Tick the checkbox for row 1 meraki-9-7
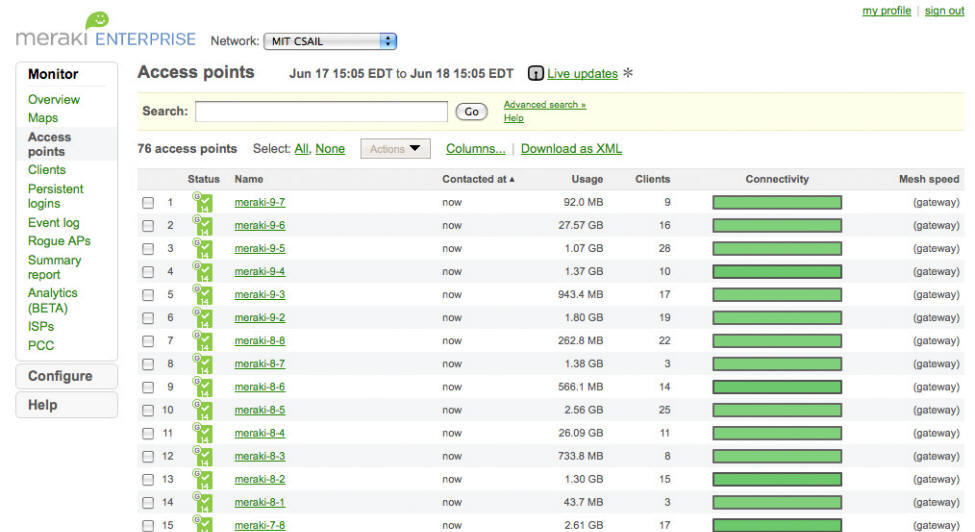Viewport: 975px width, 532px height. point(148,203)
